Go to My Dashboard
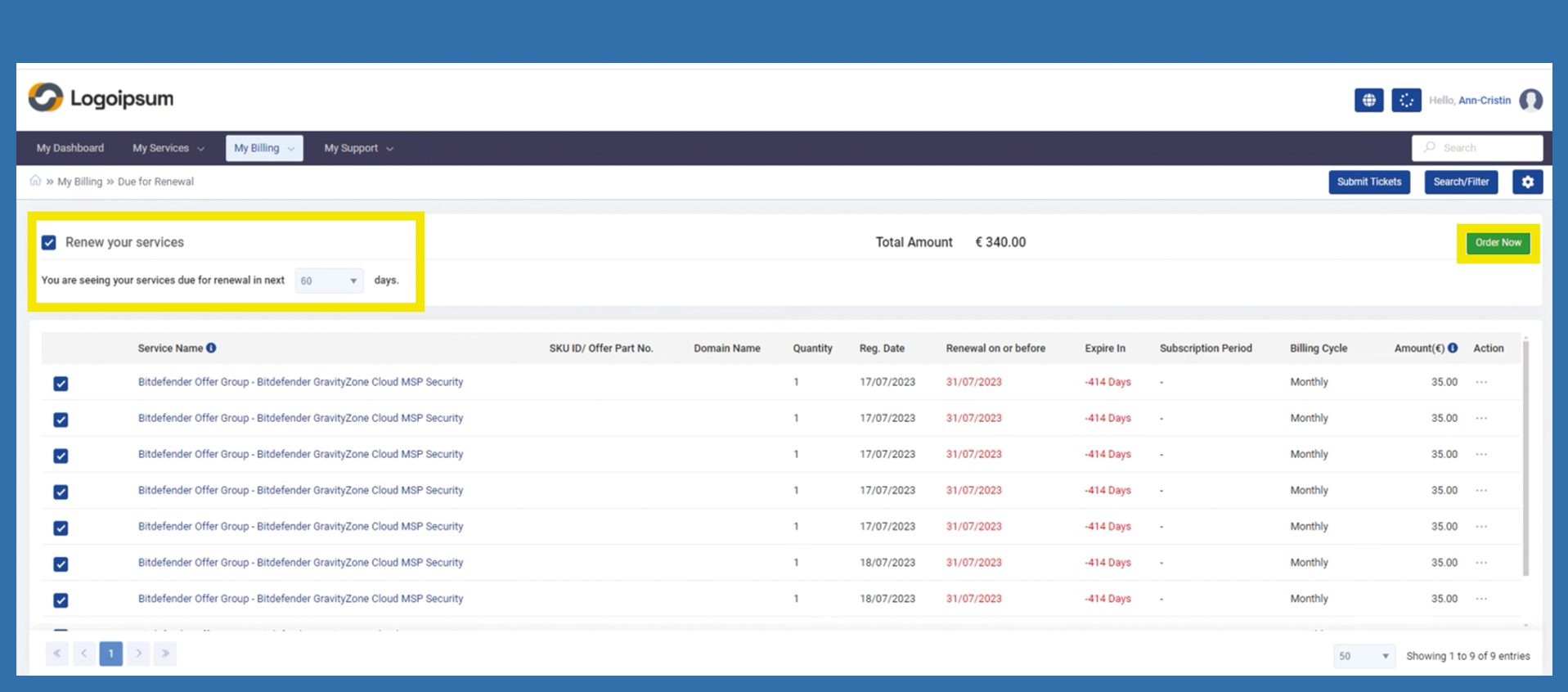The image size is (1568, 692). coord(70,148)
